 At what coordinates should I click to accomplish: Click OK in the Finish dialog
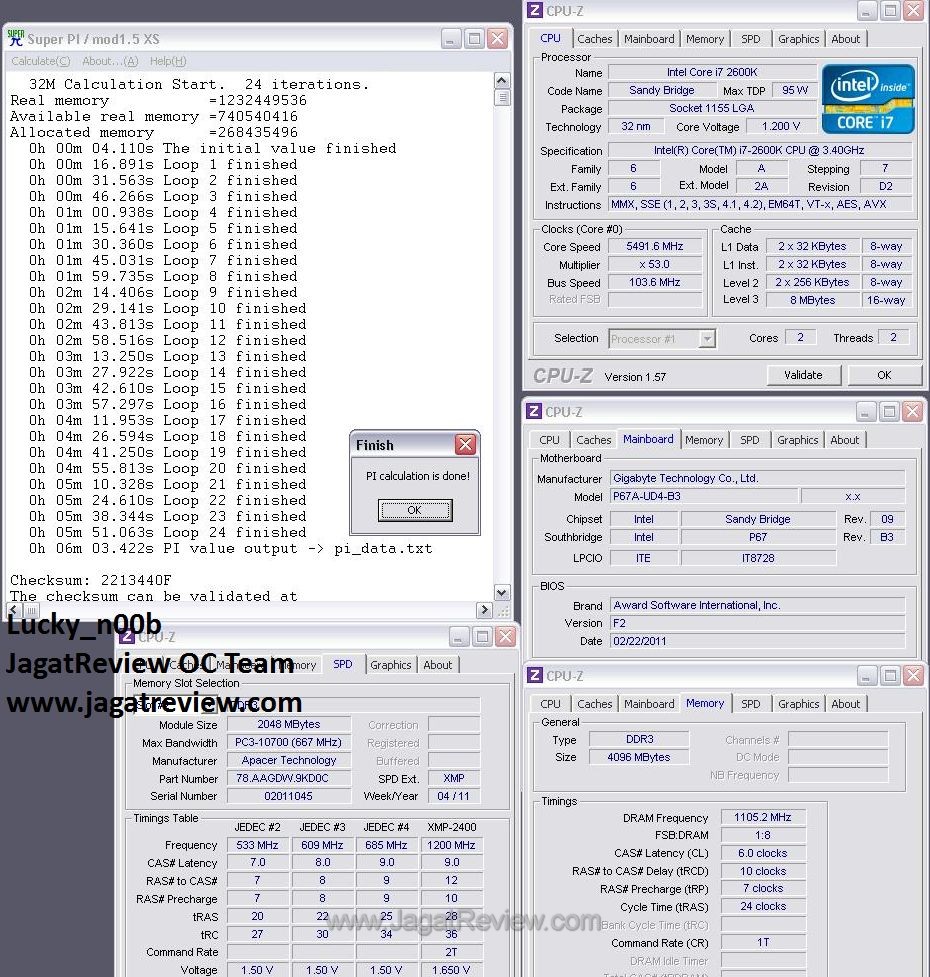pyautogui.click(x=415, y=510)
